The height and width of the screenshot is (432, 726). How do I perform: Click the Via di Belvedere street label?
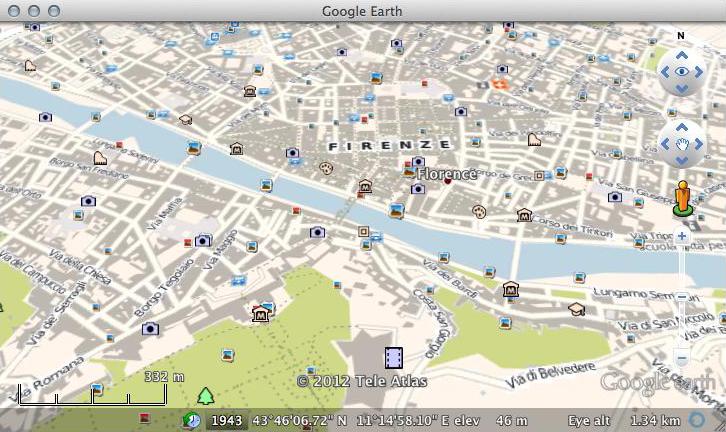pos(550,375)
